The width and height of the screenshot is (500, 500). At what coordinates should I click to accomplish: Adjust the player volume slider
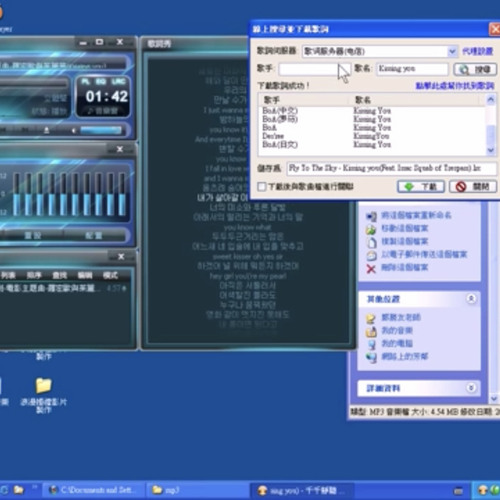[x=101, y=130]
